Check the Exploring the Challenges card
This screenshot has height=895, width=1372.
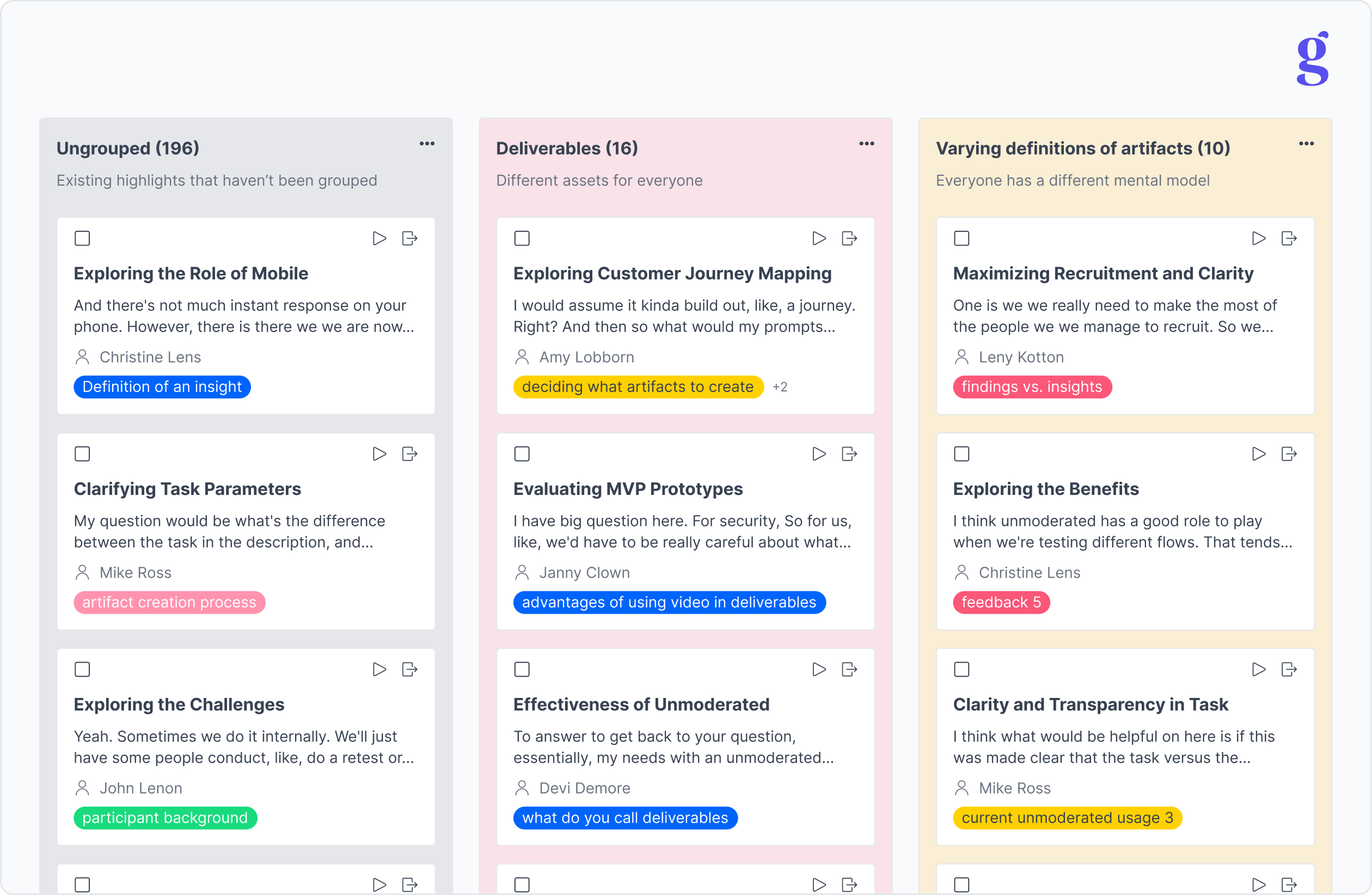click(82, 670)
